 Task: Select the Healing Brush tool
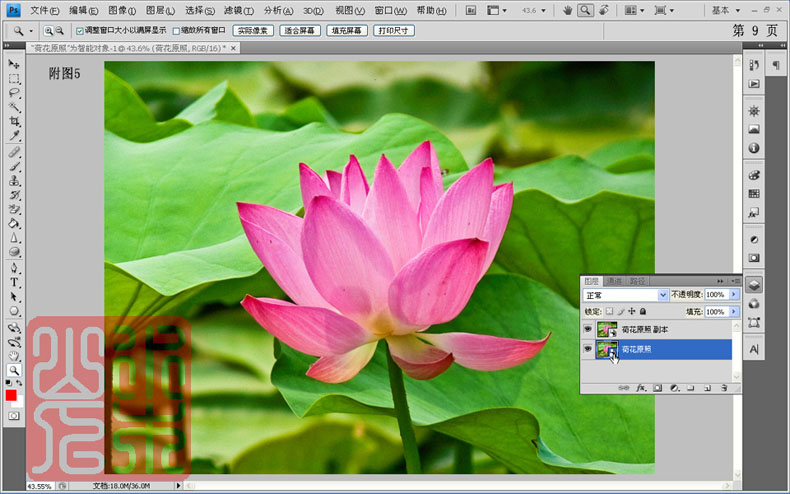[x=14, y=152]
